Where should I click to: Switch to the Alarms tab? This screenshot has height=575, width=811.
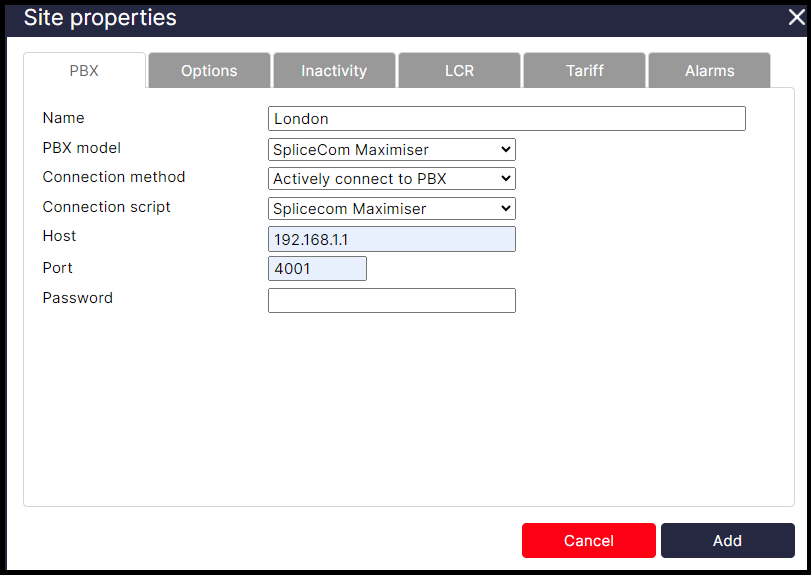pyautogui.click(x=709, y=71)
